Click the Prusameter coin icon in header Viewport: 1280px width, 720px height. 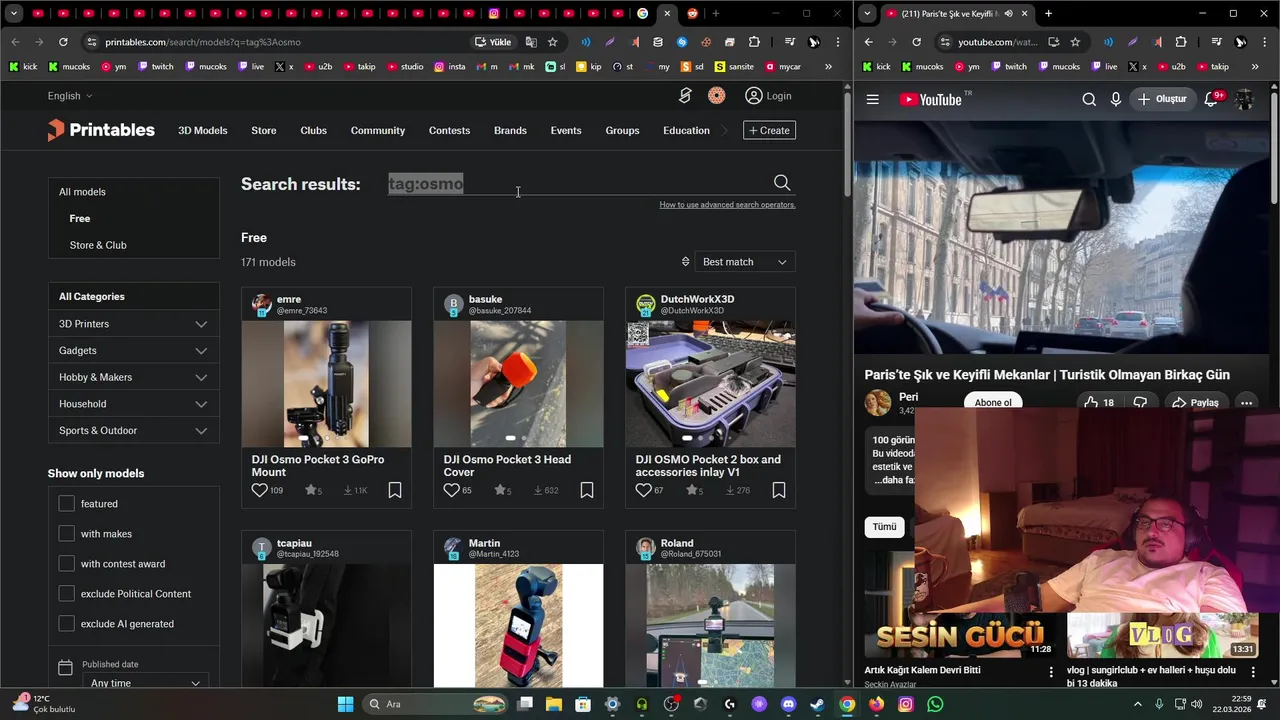click(716, 96)
